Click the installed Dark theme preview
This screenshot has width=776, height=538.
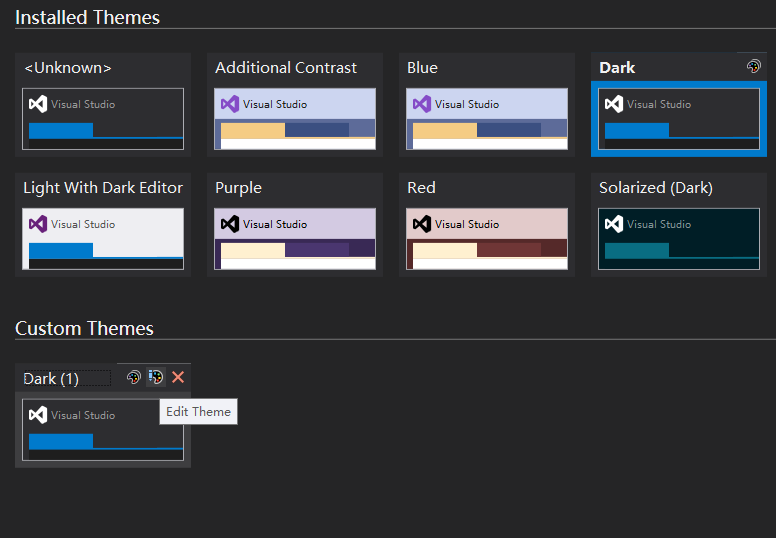(679, 119)
